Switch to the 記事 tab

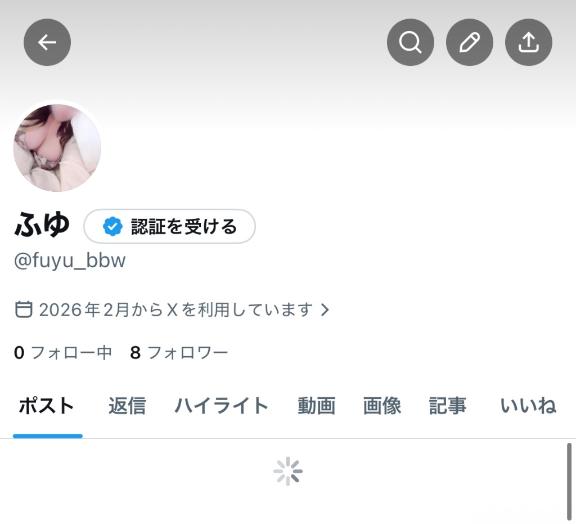coord(448,406)
